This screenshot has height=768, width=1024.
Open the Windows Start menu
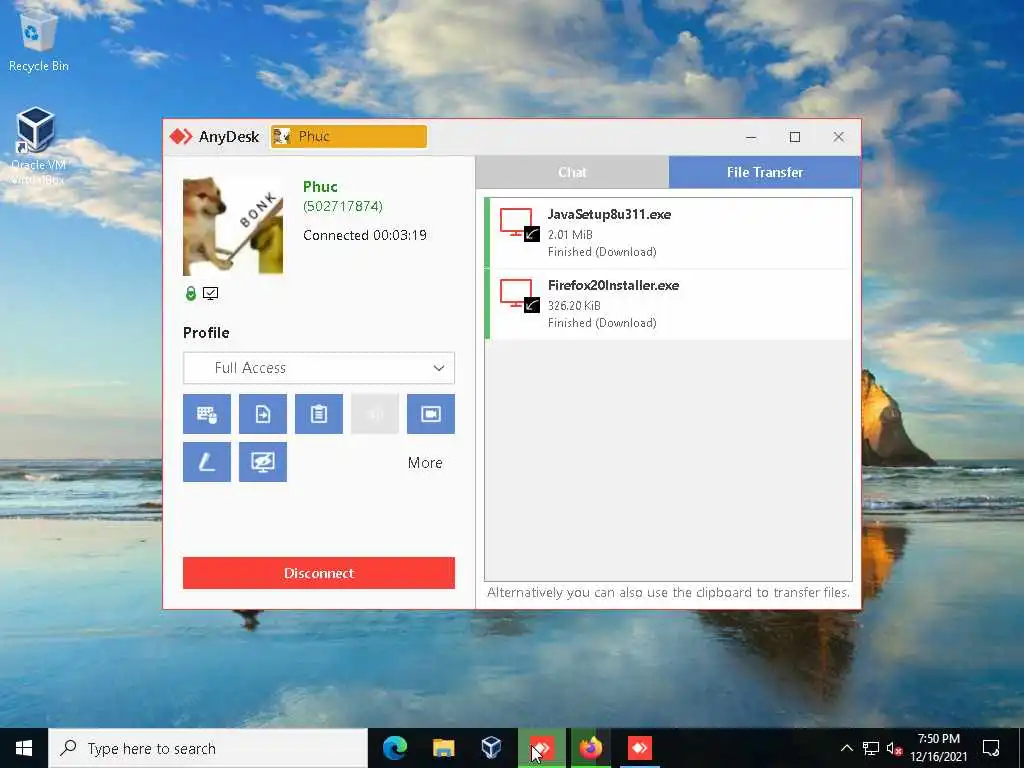[x=24, y=748]
